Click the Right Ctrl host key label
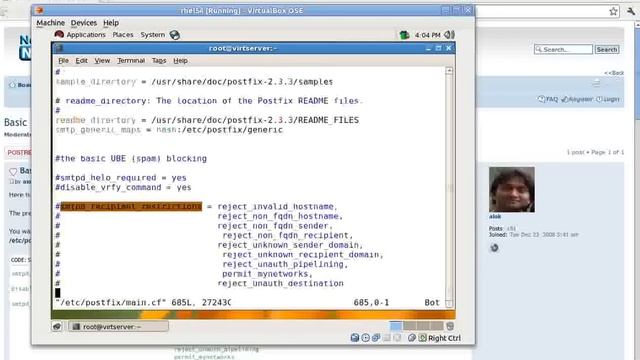This screenshot has width=640, height=360. coord(444,338)
